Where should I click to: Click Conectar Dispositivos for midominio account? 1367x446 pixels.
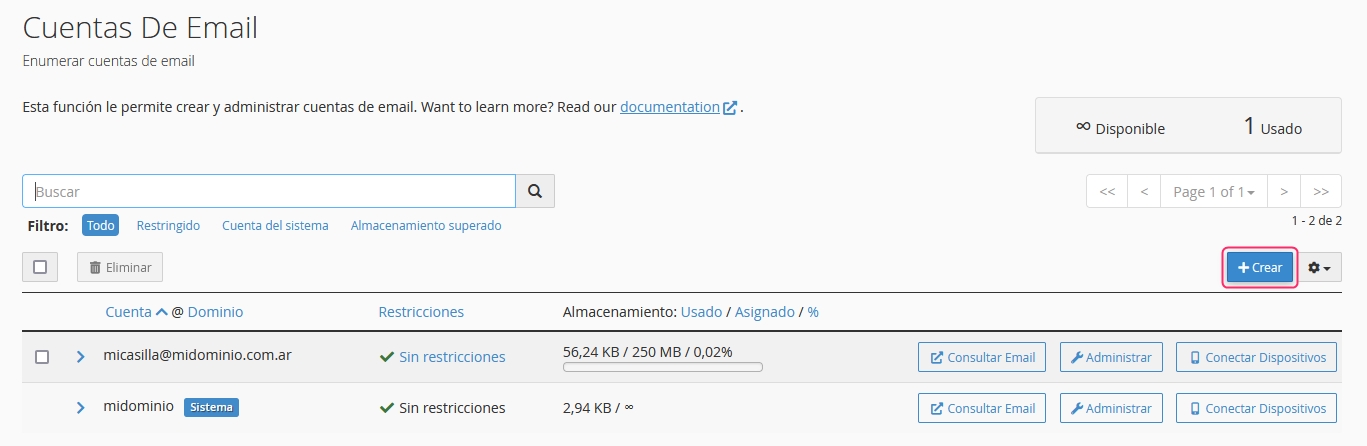(1256, 408)
